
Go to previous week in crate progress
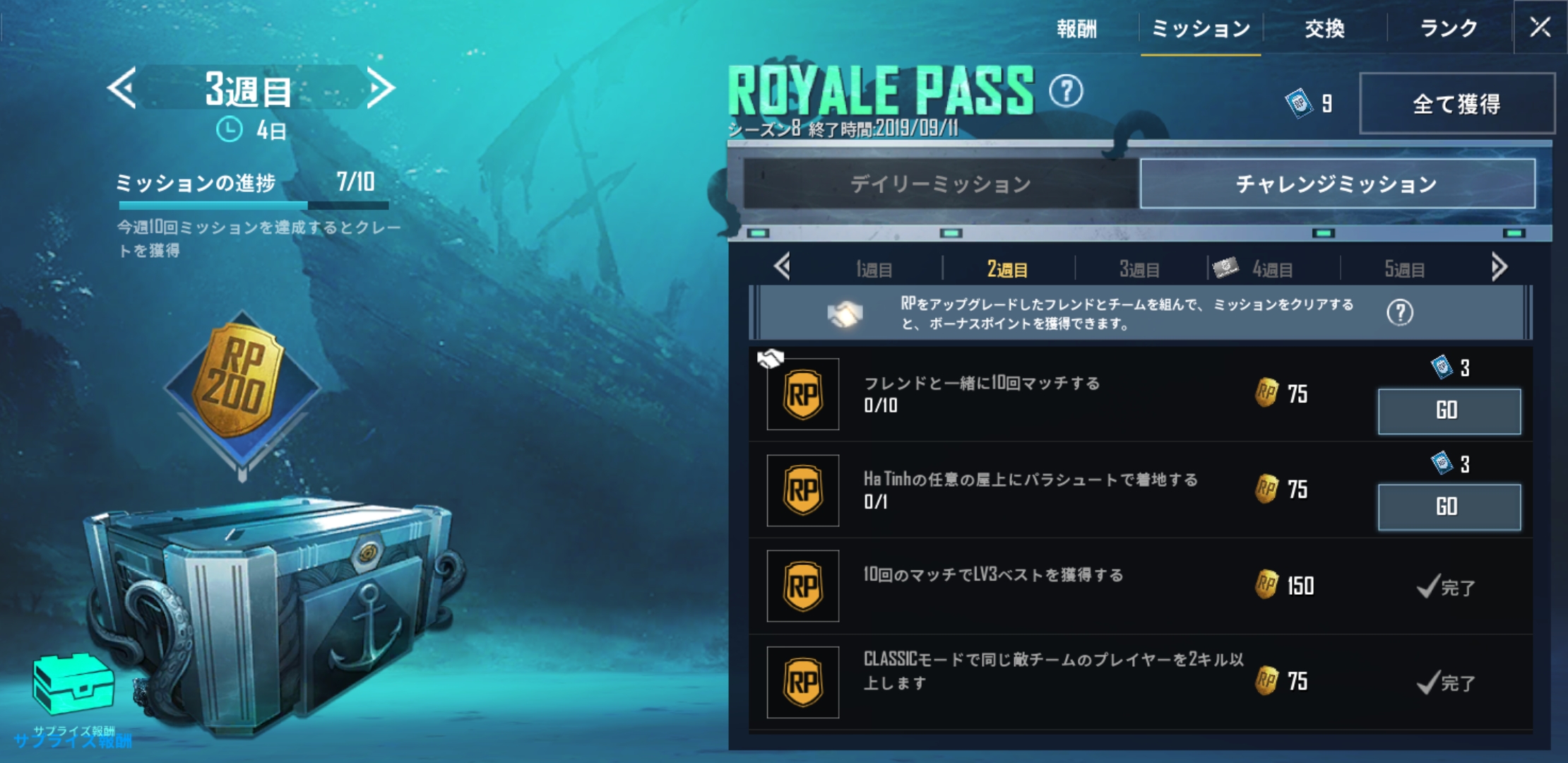[121, 88]
